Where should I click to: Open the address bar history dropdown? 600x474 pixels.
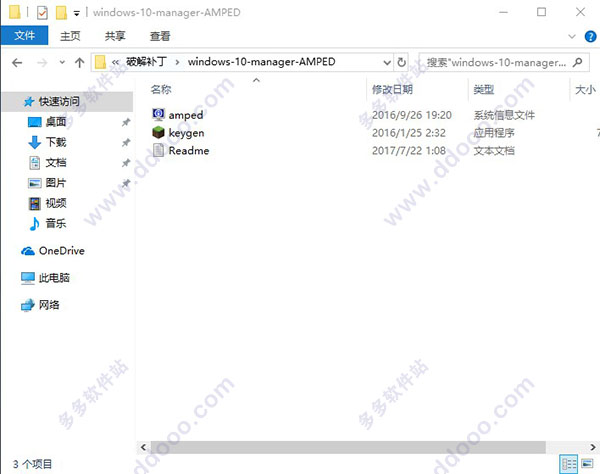pos(387,62)
